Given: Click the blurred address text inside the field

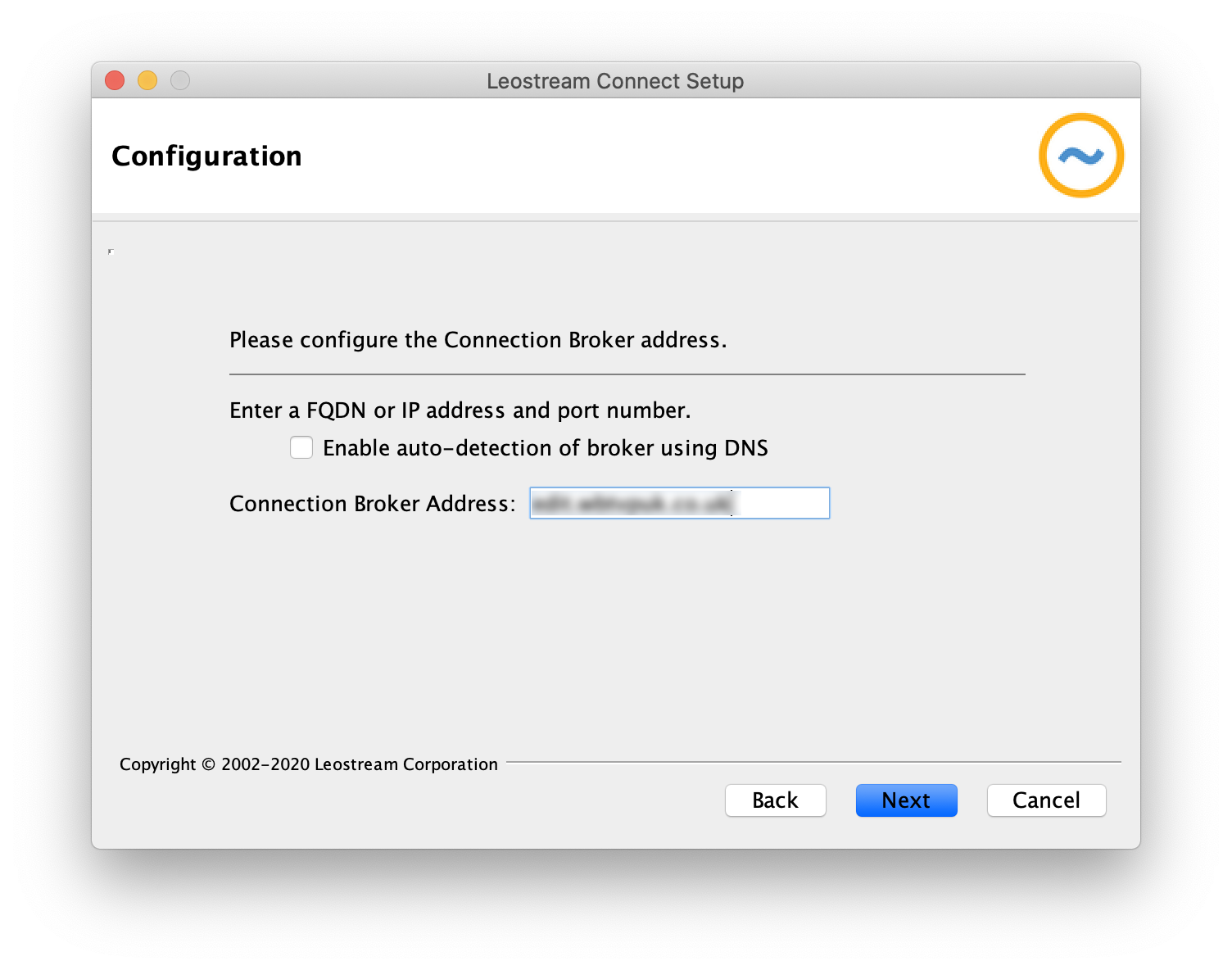Looking at the screenshot, I should [632, 503].
